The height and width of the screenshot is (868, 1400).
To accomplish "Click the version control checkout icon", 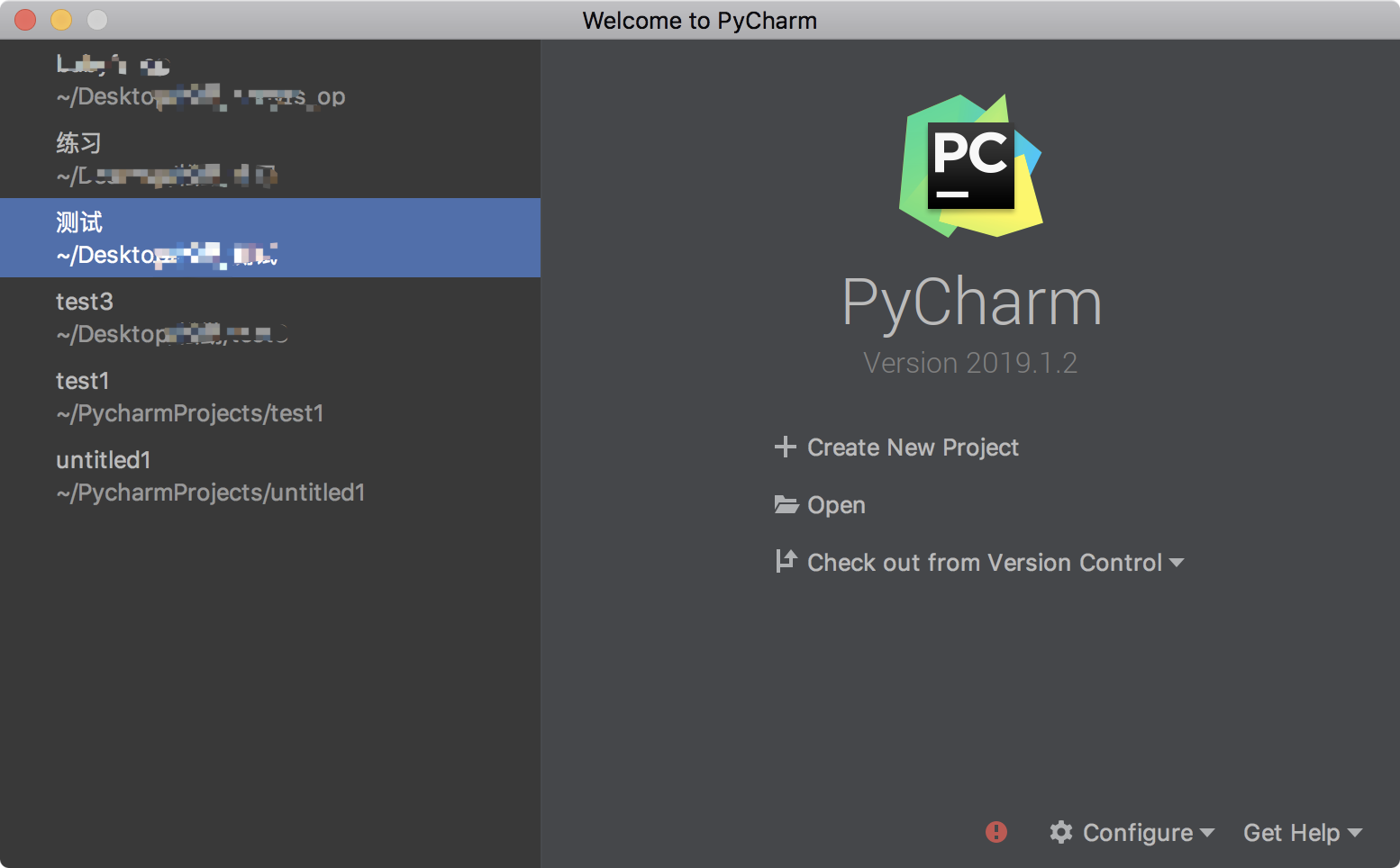I will point(786,561).
